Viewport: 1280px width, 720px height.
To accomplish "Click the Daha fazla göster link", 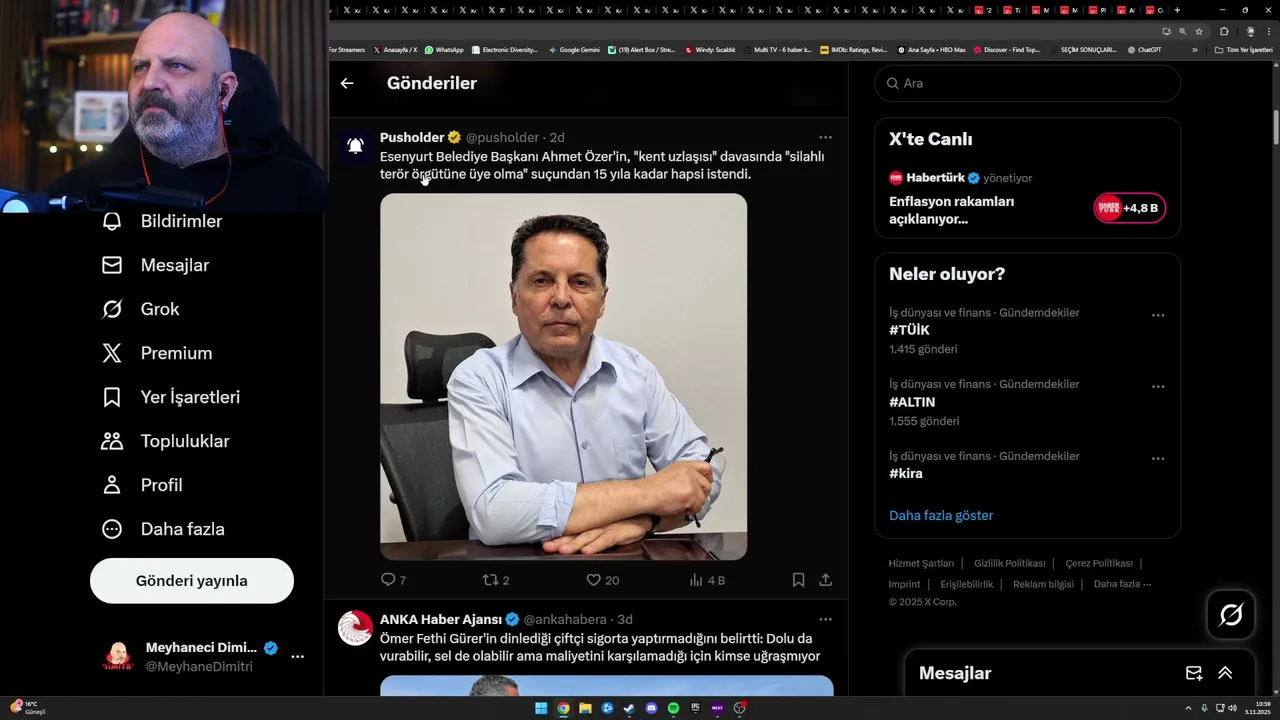I will click(941, 516).
